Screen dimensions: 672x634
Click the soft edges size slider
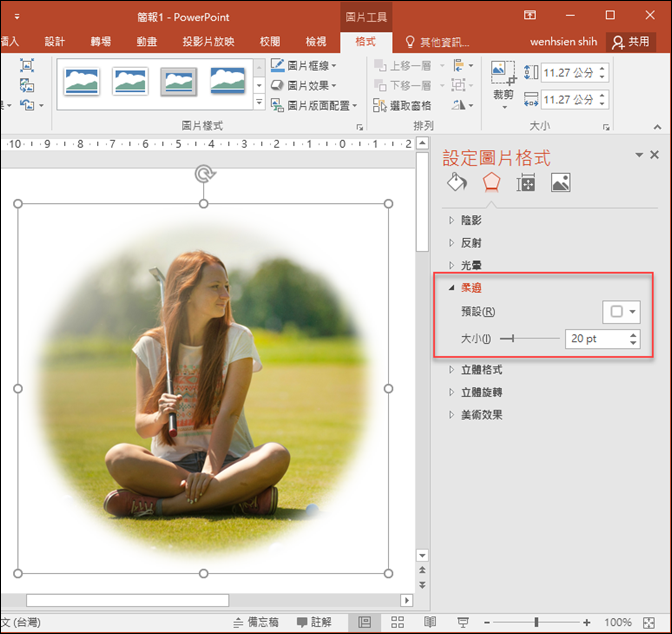coord(529,339)
